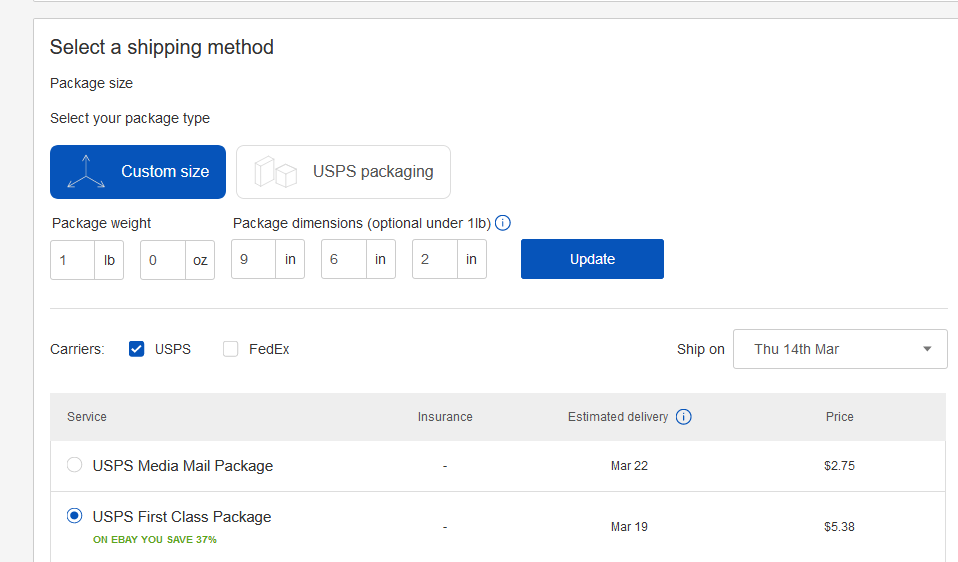
Task: Select the USPS packaging option
Action: [x=343, y=172]
